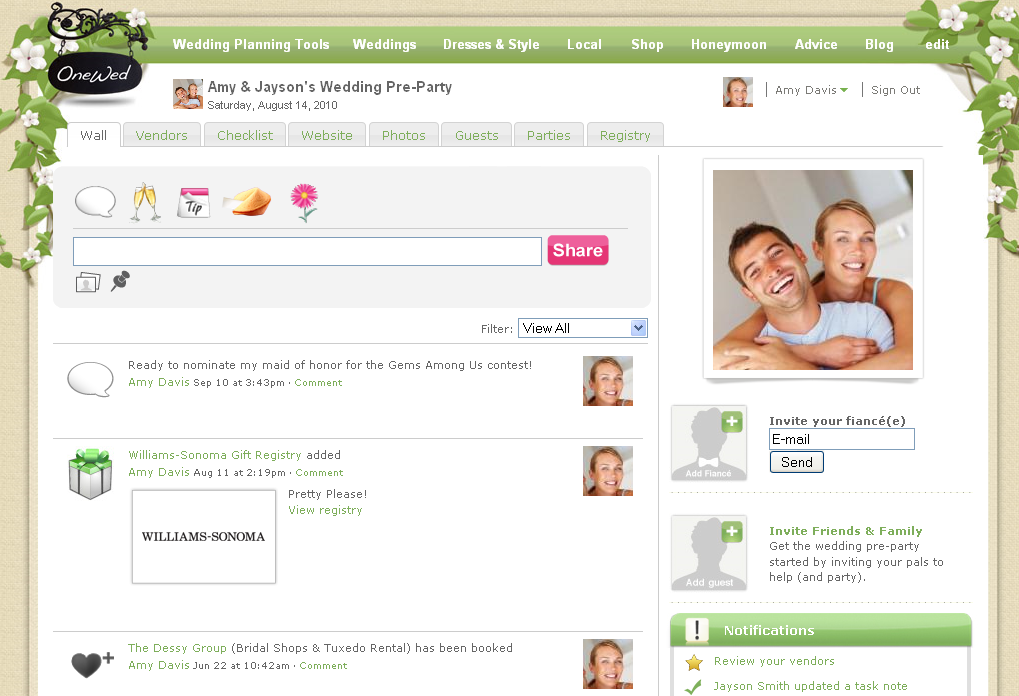Click the heart plus icon on Dessy post
The image size is (1019, 696).
click(92, 664)
